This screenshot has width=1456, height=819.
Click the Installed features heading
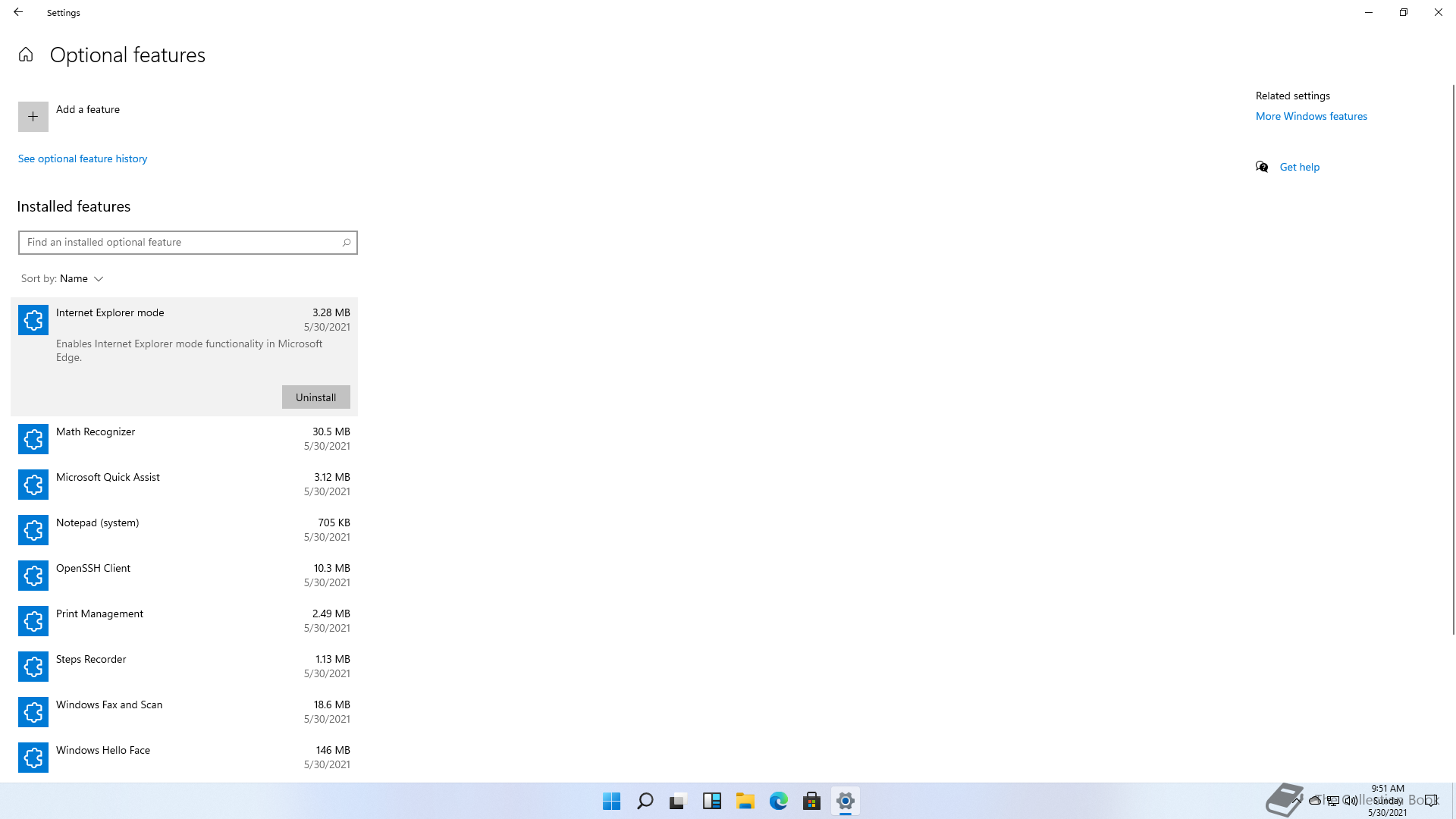coord(74,206)
